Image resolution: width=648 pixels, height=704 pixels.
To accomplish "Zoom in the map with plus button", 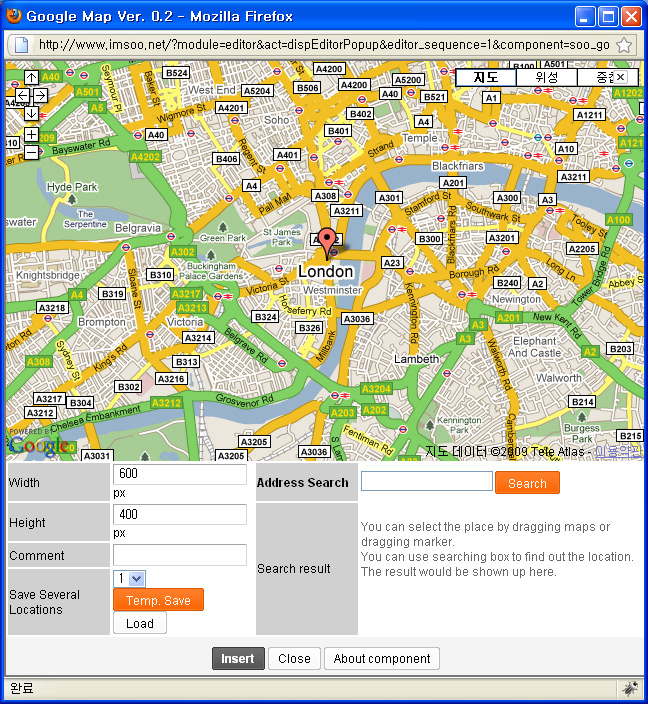I will 31,134.
